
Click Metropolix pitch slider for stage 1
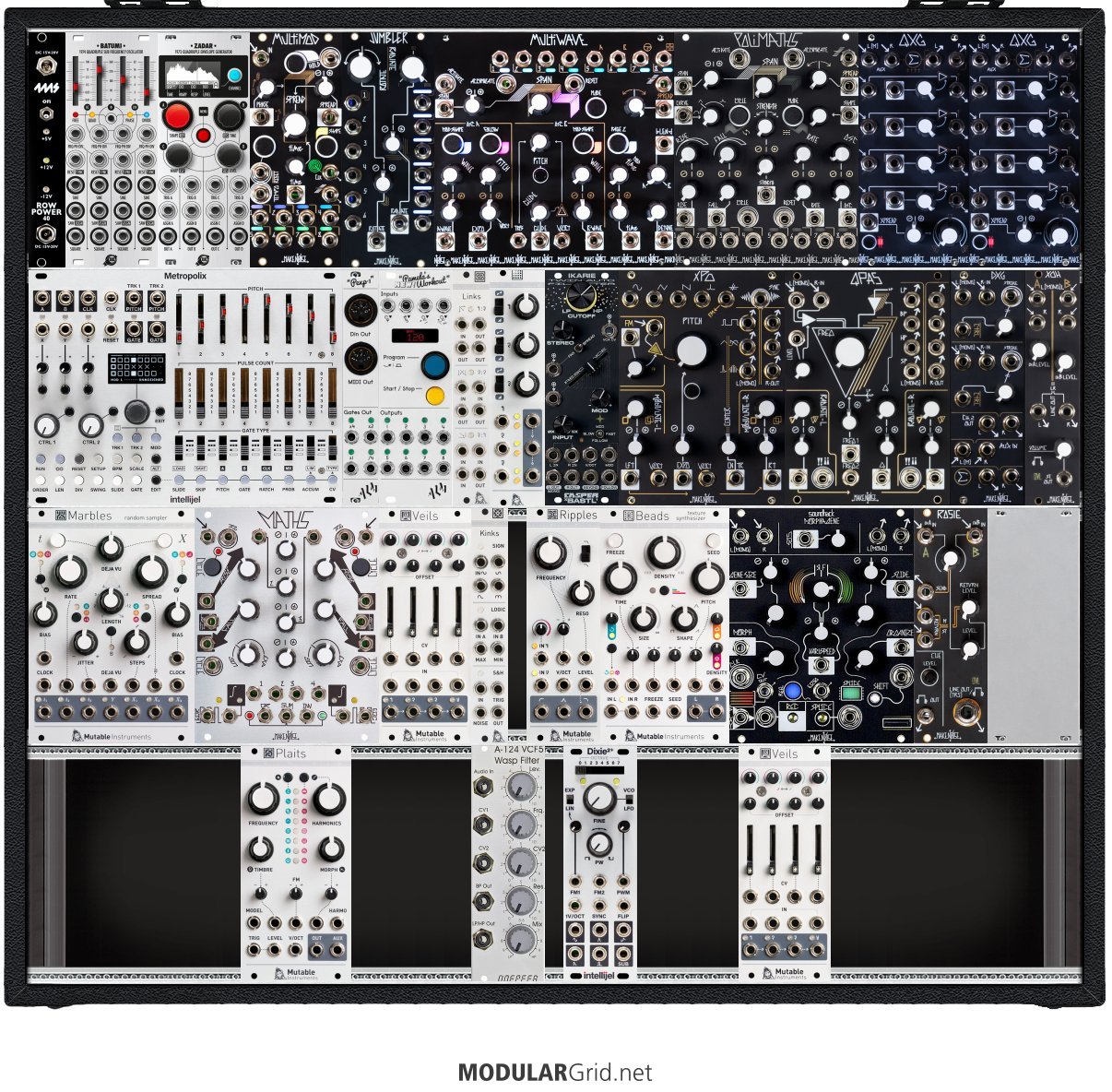(x=179, y=319)
